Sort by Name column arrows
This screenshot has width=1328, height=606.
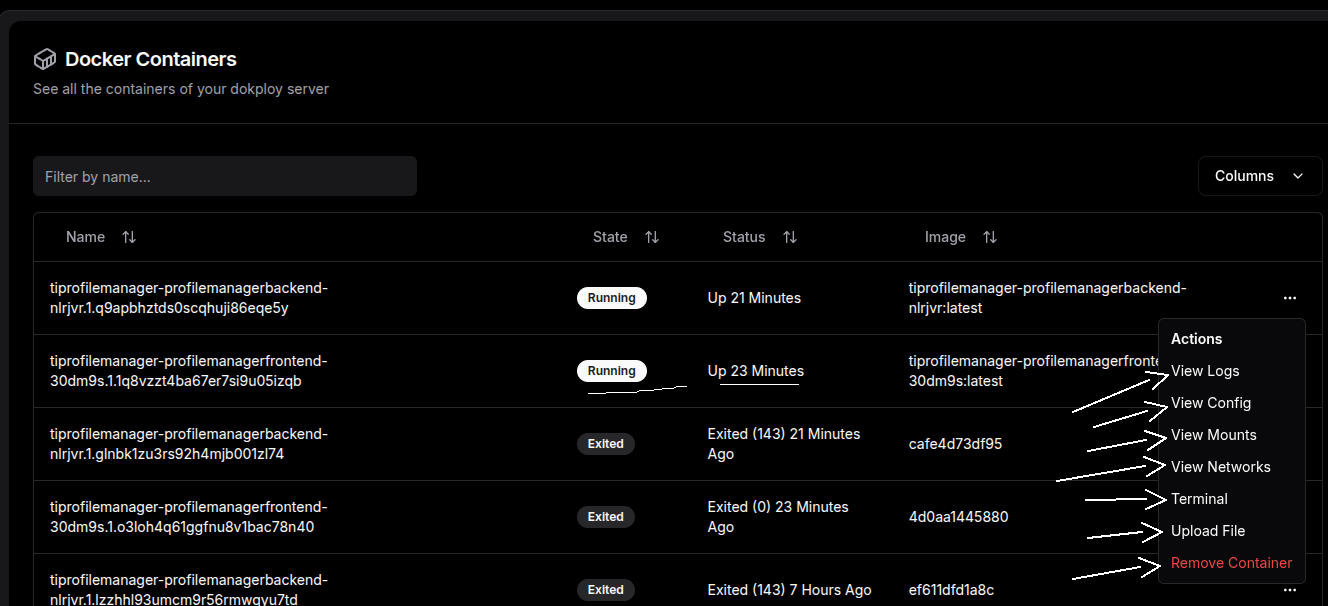[x=129, y=237]
